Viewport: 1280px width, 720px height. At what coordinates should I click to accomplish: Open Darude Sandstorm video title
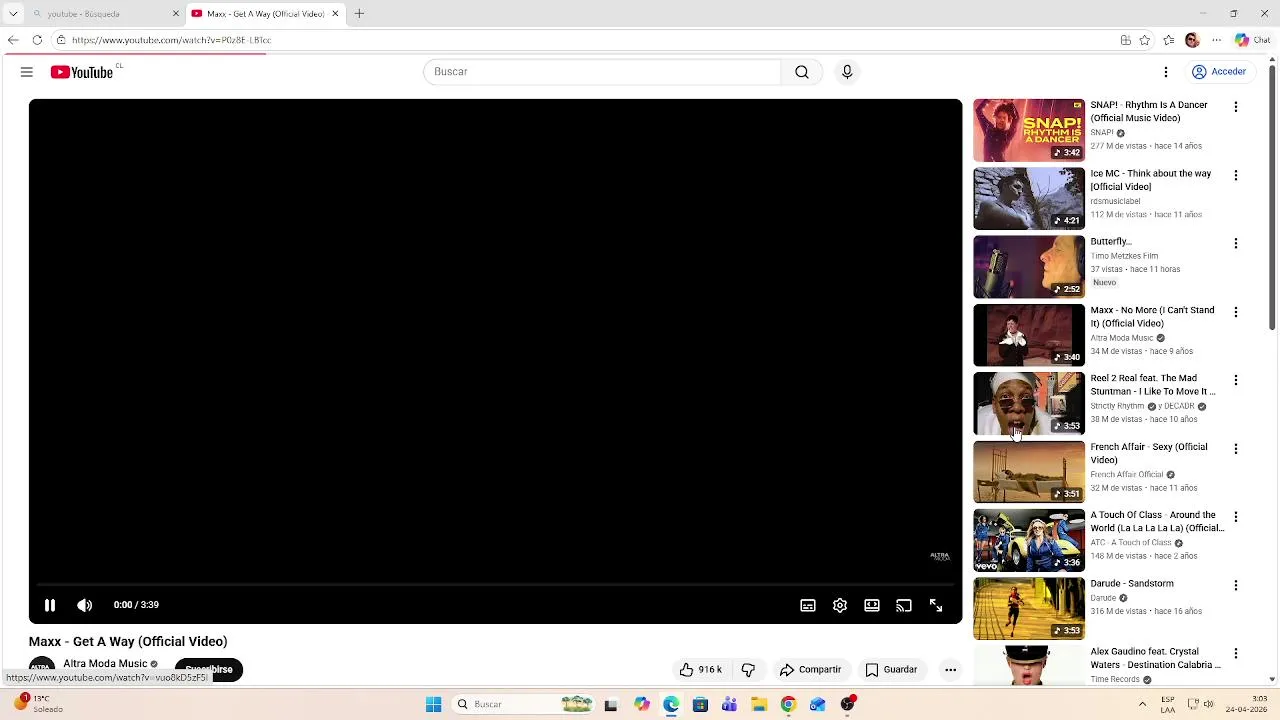point(1132,584)
